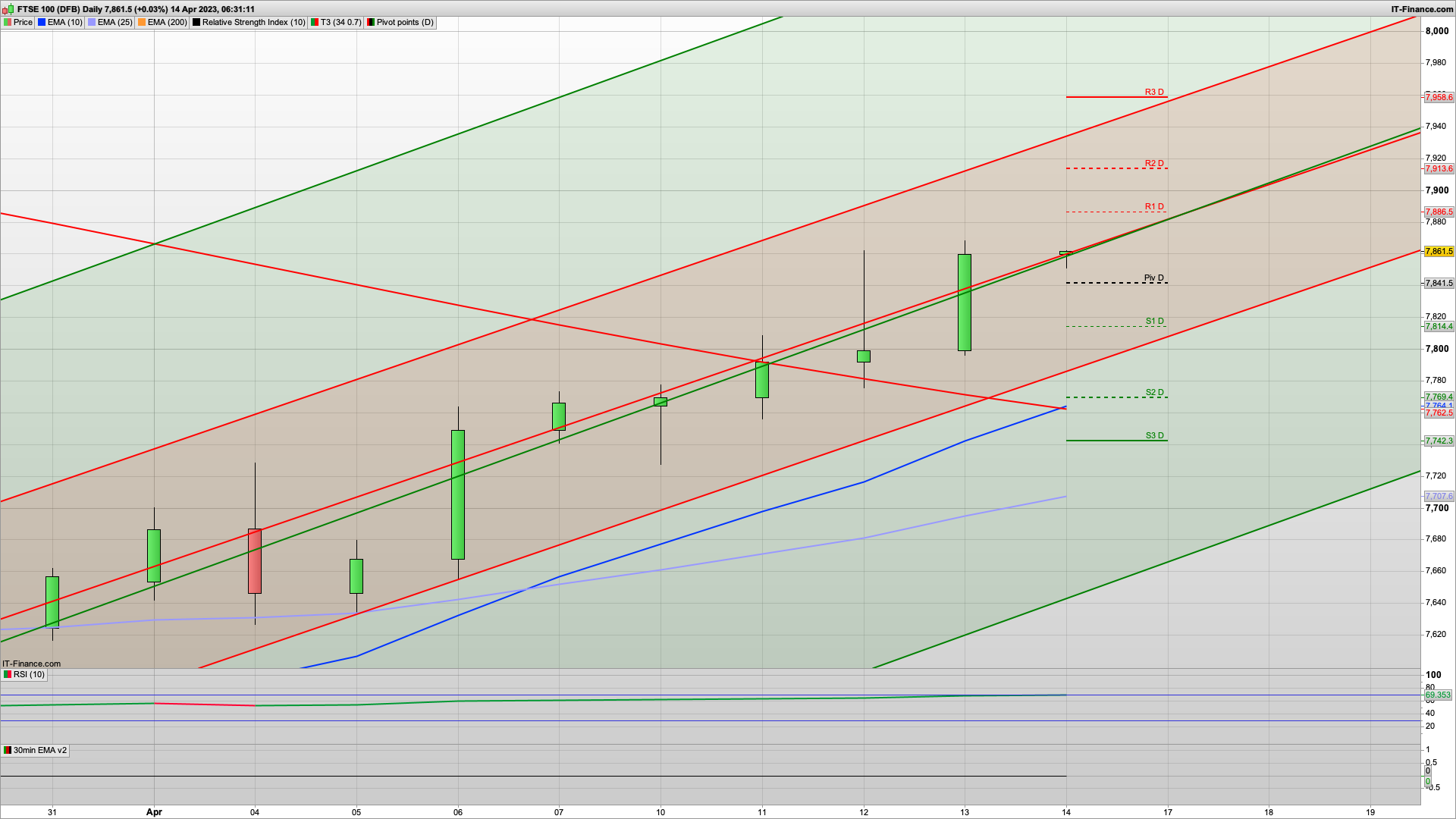Viewport: 1456px width, 819px height.
Task: Click the 30min EMA v2 panel icon
Action: (8, 750)
